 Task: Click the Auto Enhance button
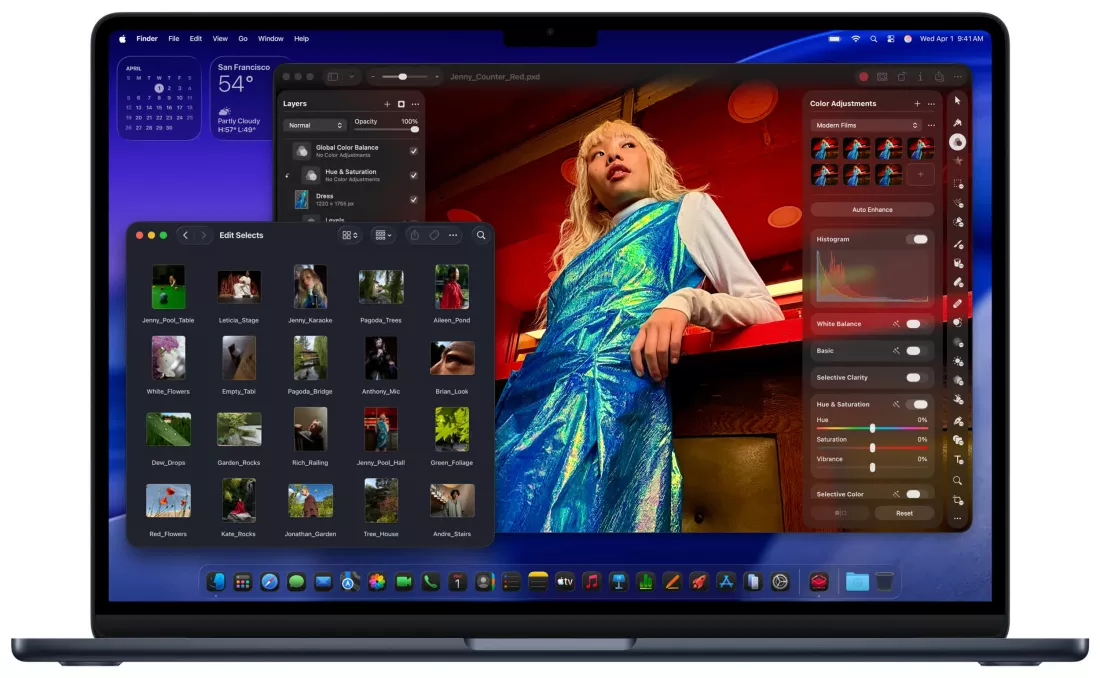pos(872,210)
